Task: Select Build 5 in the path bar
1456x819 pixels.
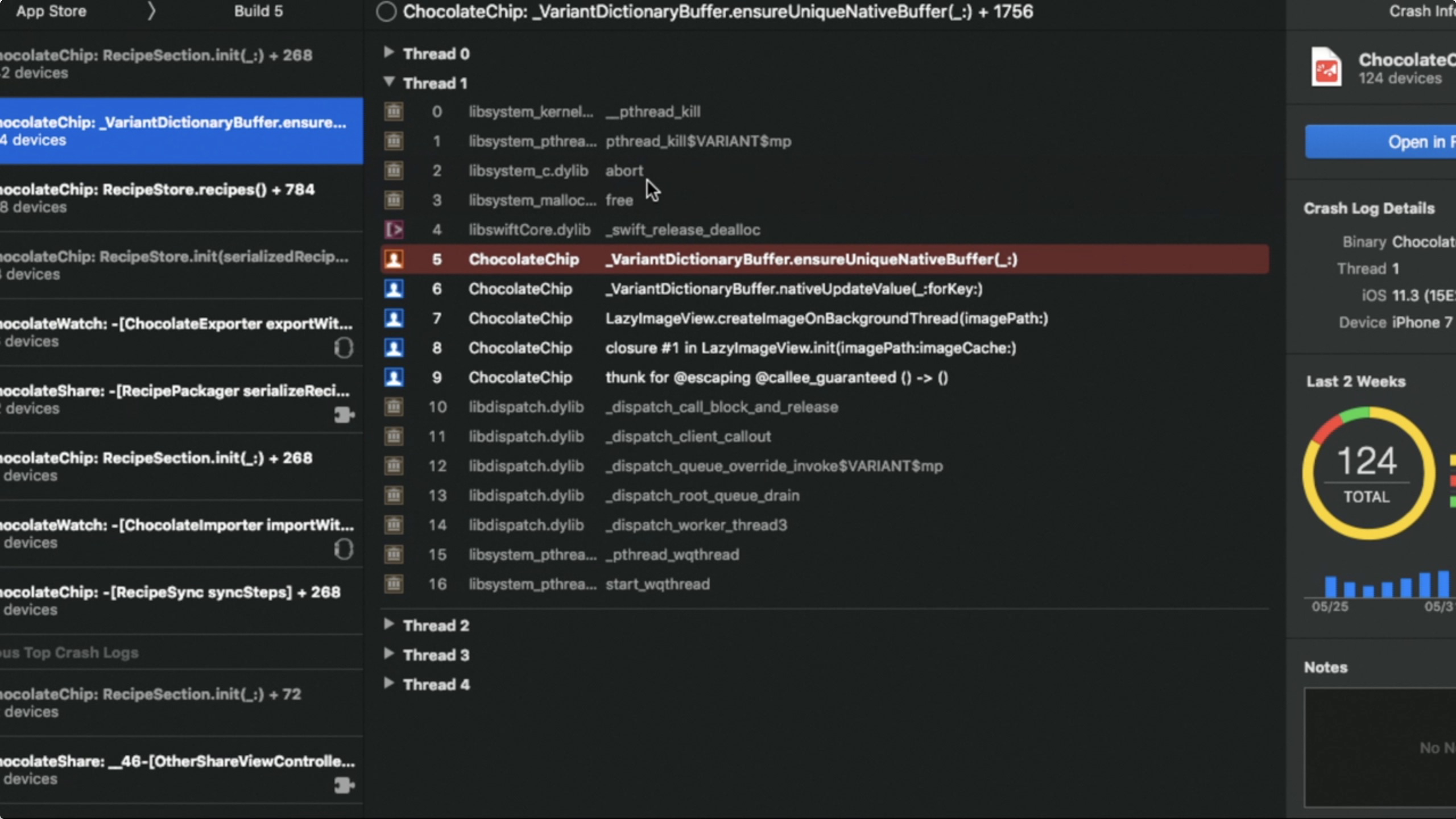Action: tap(258, 11)
